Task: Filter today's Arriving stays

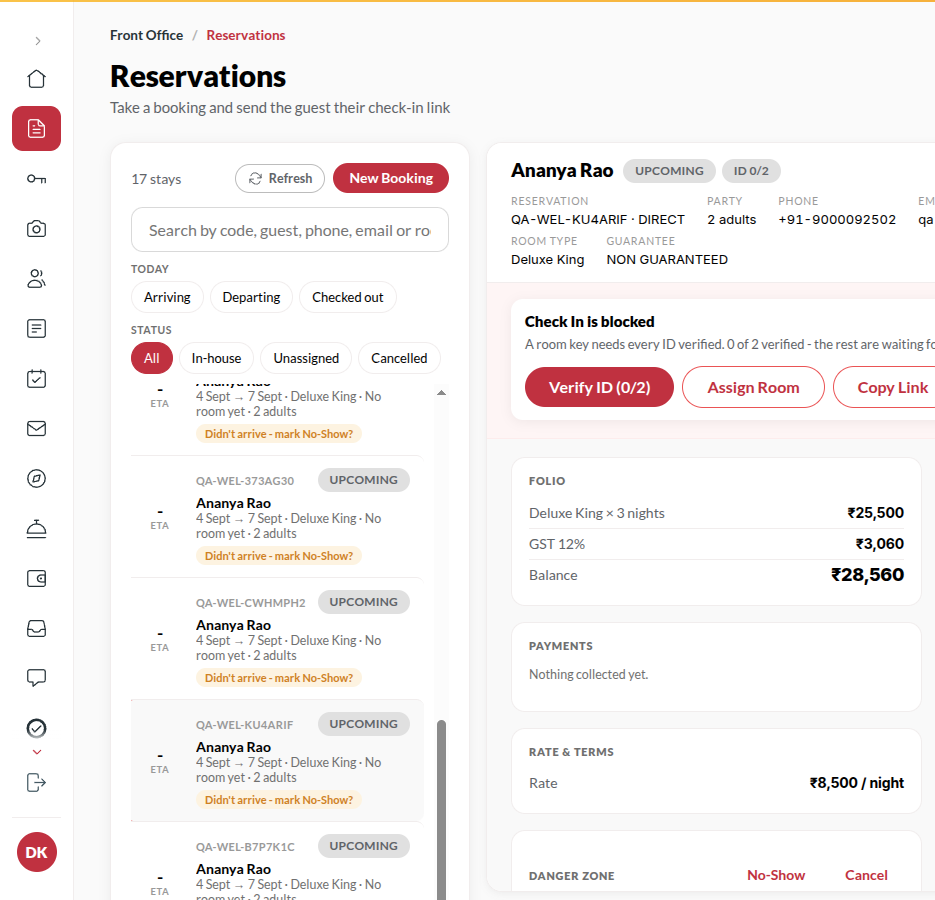Action: click(x=167, y=297)
